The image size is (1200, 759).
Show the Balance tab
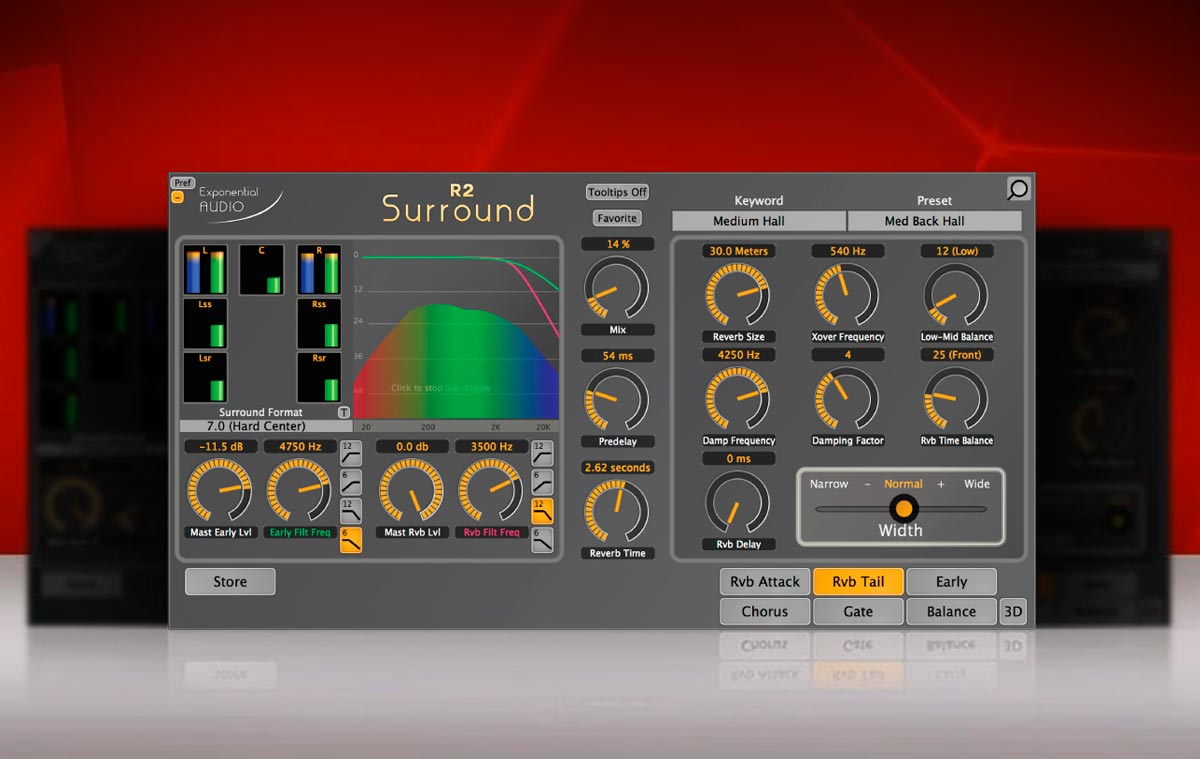point(951,612)
